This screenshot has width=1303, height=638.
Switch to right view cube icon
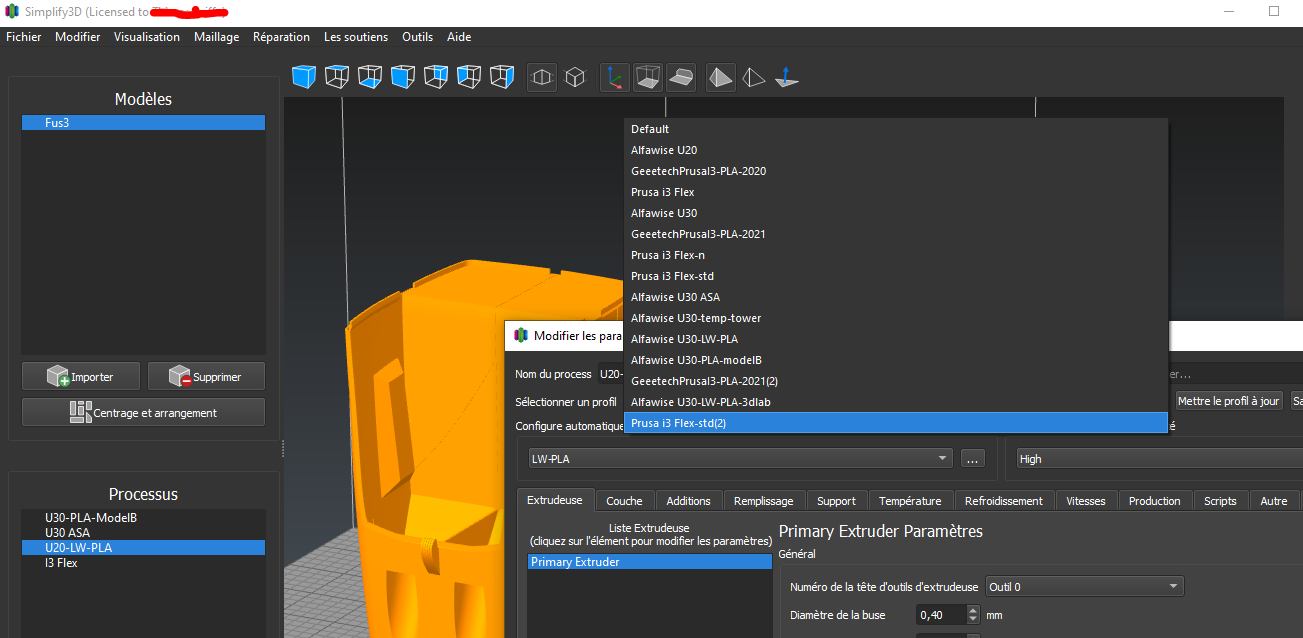click(x=502, y=76)
